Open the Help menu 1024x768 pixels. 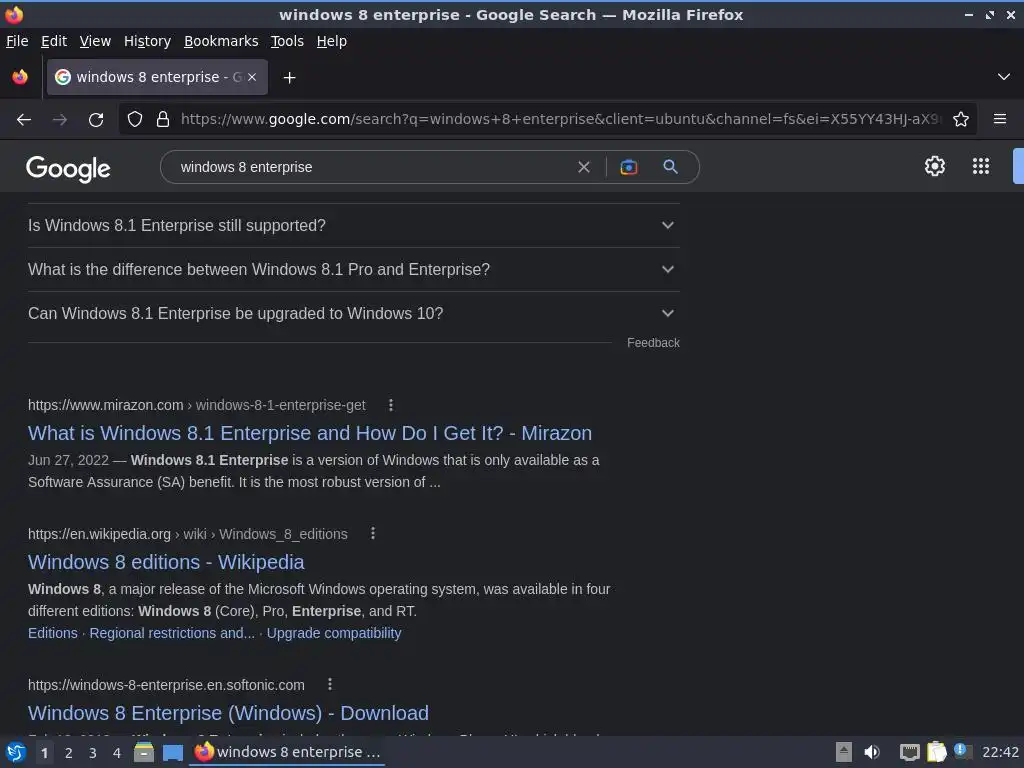tap(332, 41)
